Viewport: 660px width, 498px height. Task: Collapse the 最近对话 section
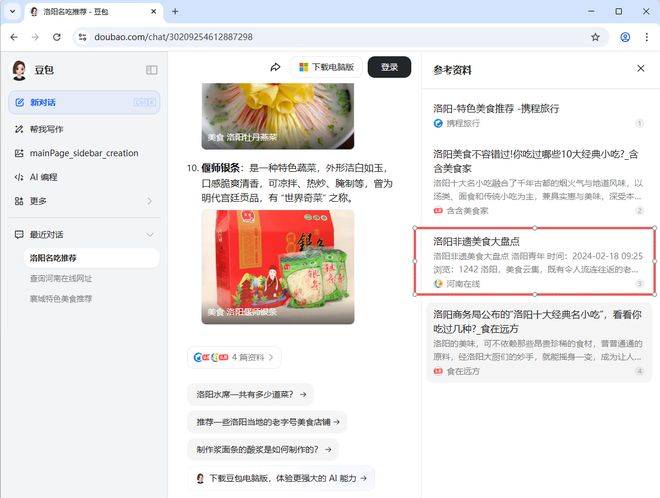(x=150, y=234)
